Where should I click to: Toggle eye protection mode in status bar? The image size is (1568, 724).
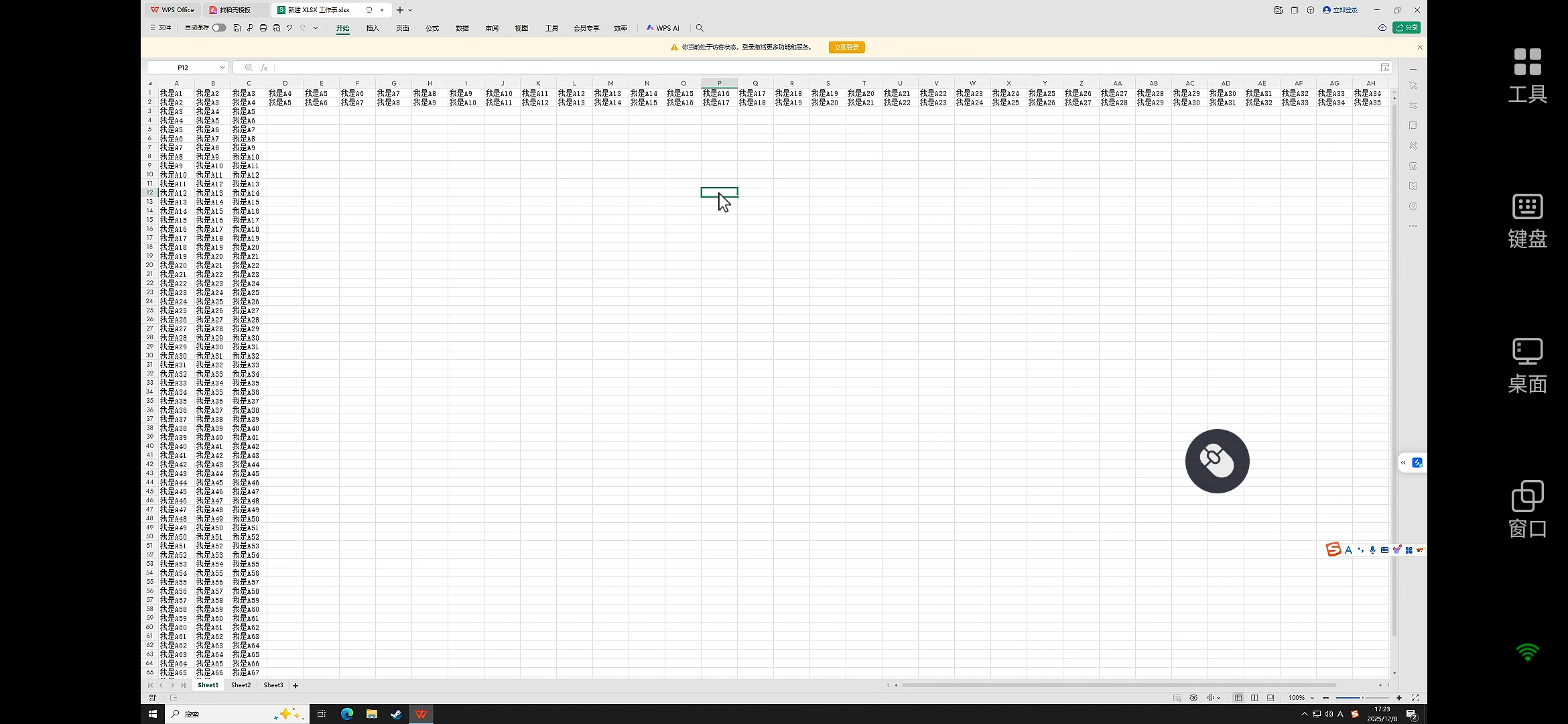pyautogui.click(x=1193, y=698)
